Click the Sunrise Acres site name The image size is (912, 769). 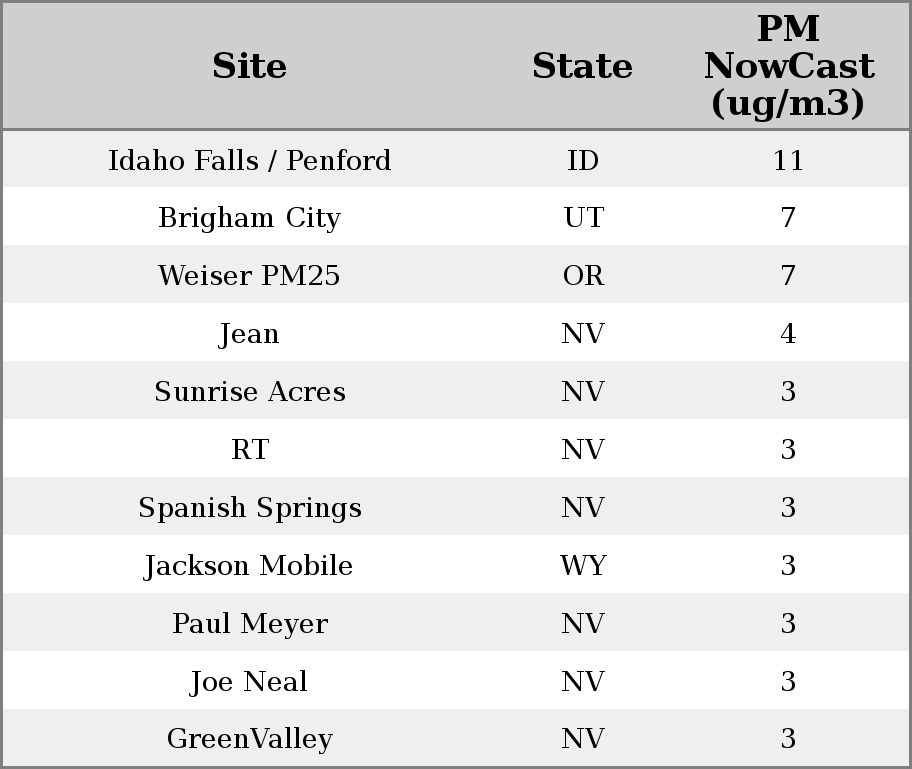[x=249, y=392]
